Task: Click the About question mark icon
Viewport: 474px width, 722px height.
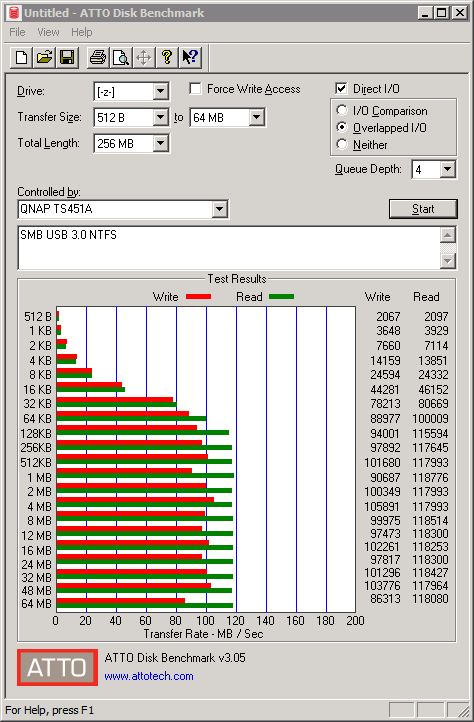Action: click(167, 58)
